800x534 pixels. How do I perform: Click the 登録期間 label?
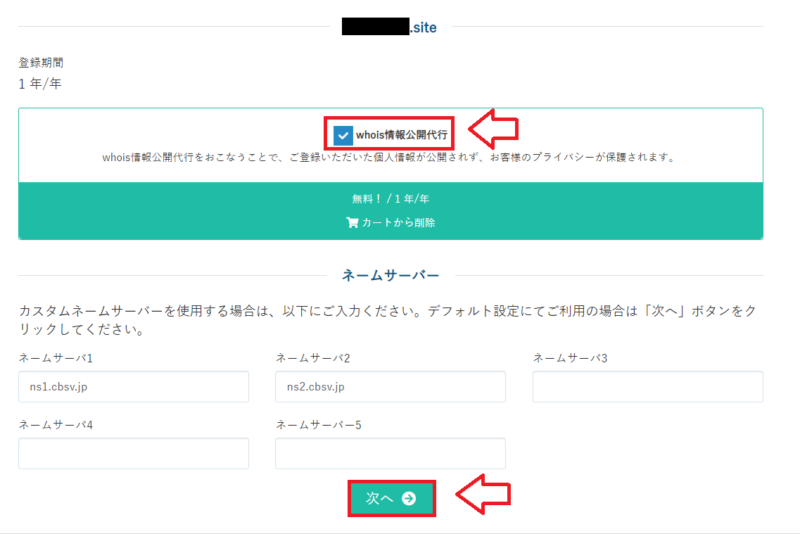pyautogui.click(x=41, y=63)
